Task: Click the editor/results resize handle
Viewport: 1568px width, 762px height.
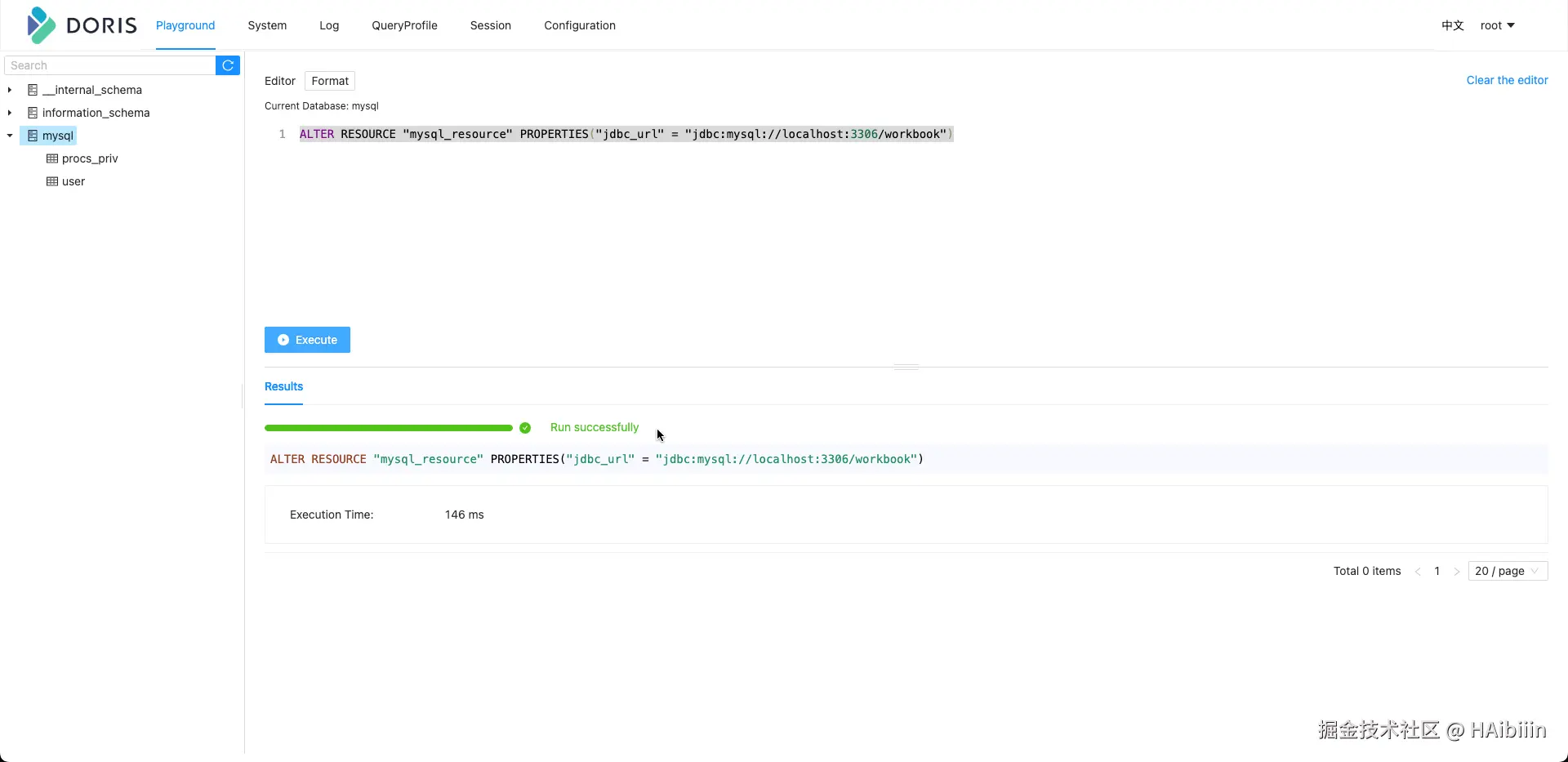Action: 906,367
